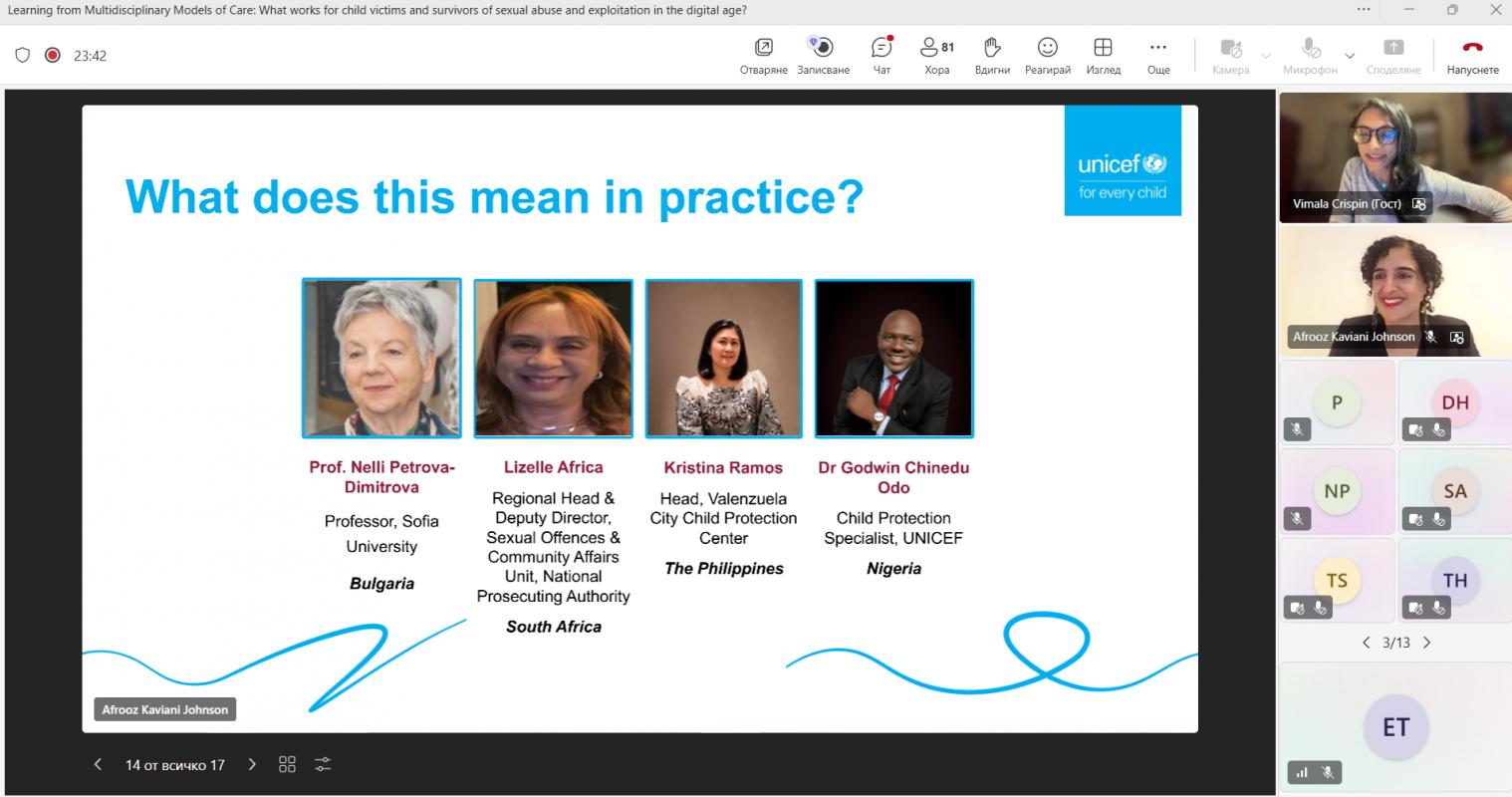This screenshot has height=797, width=1512.
Task: Select participant DH avatar tile
Action: (x=1455, y=402)
